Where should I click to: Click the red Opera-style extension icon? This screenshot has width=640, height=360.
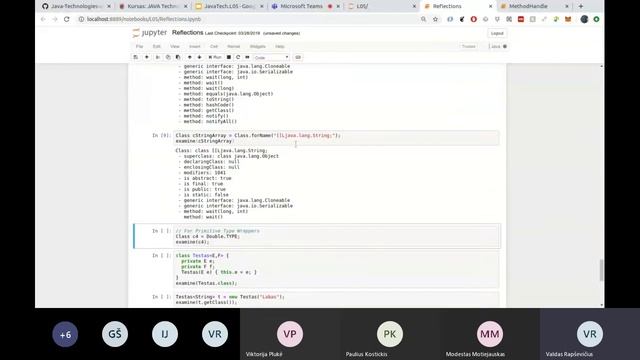[x=473, y=19]
